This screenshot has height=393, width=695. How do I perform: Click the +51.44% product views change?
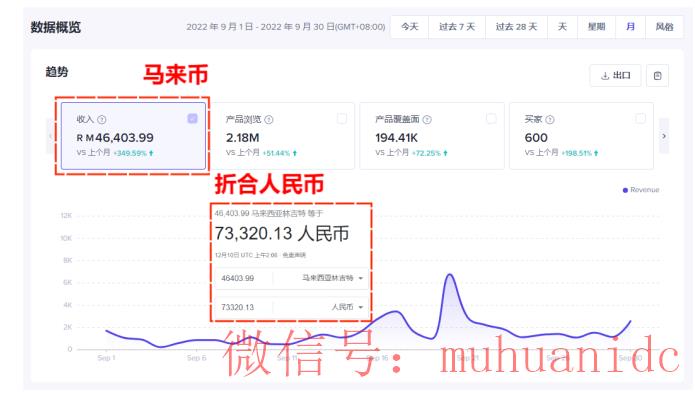276,153
